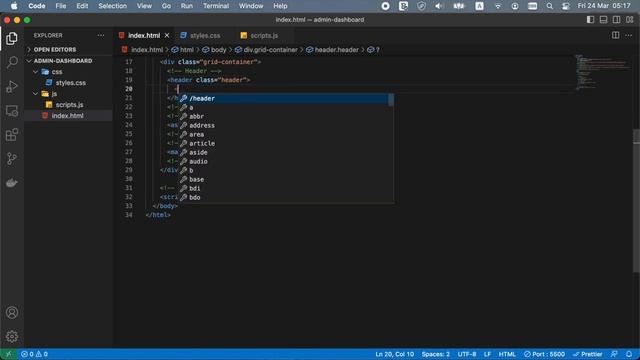Open the Apple menu
Image resolution: width=640 pixels, height=360 pixels.
(14, 6)
